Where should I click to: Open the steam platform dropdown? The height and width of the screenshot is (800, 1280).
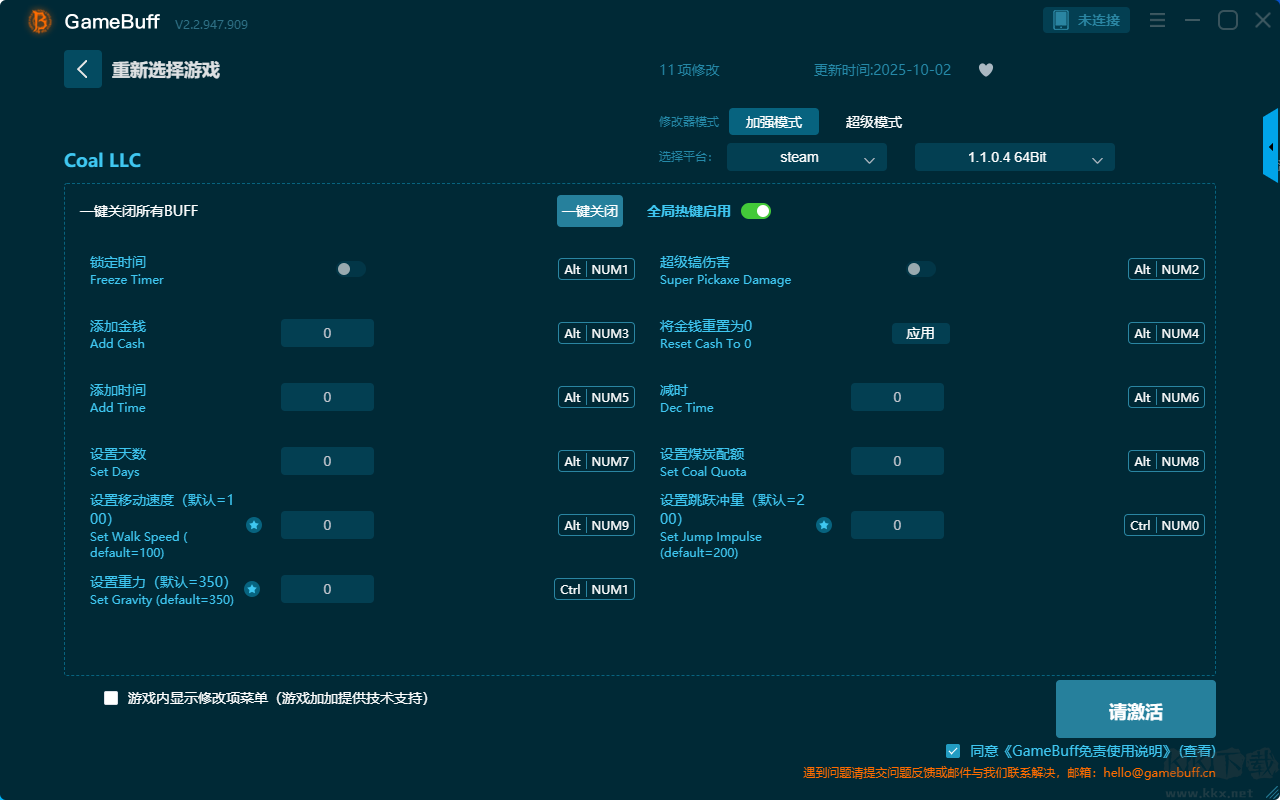(807, 157)
